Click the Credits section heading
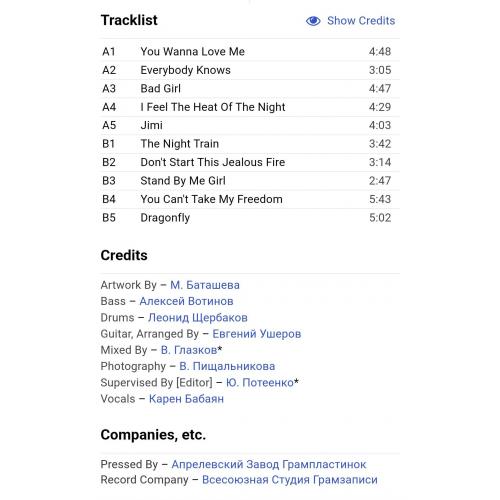 click(124, 255)
